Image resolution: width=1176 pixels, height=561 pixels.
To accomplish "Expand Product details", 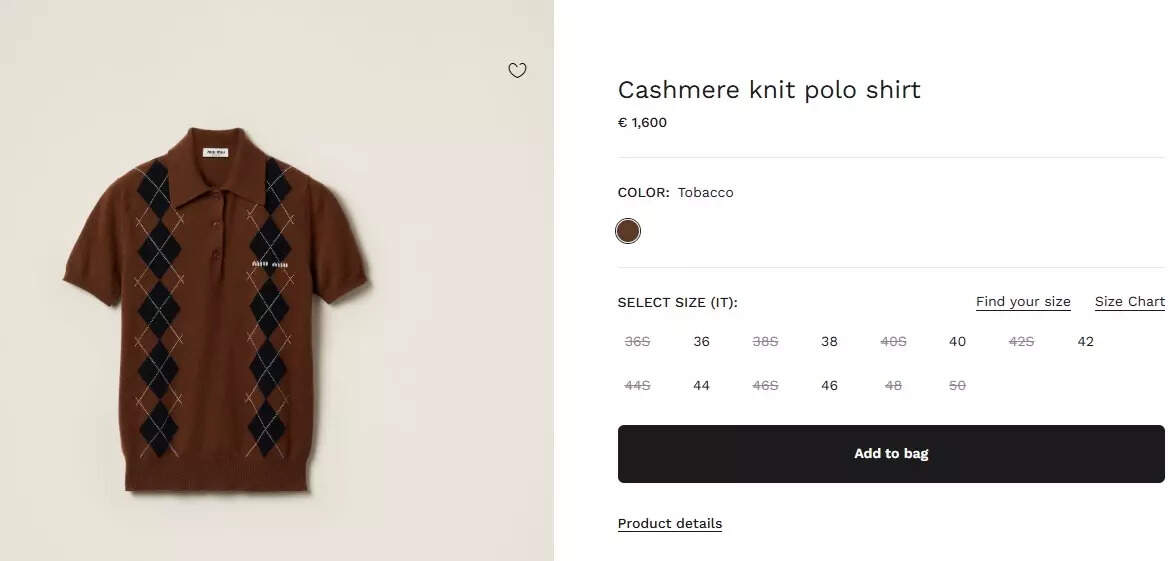I will [669, 524].
